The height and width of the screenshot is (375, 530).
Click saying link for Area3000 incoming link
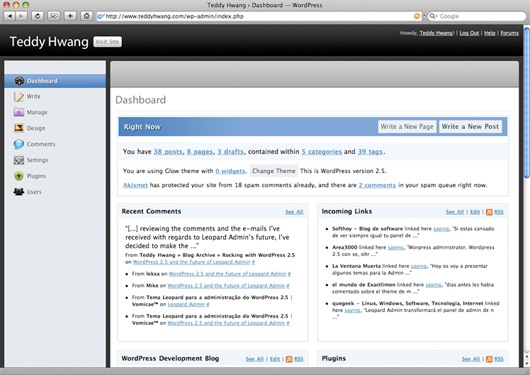[396, 248]
